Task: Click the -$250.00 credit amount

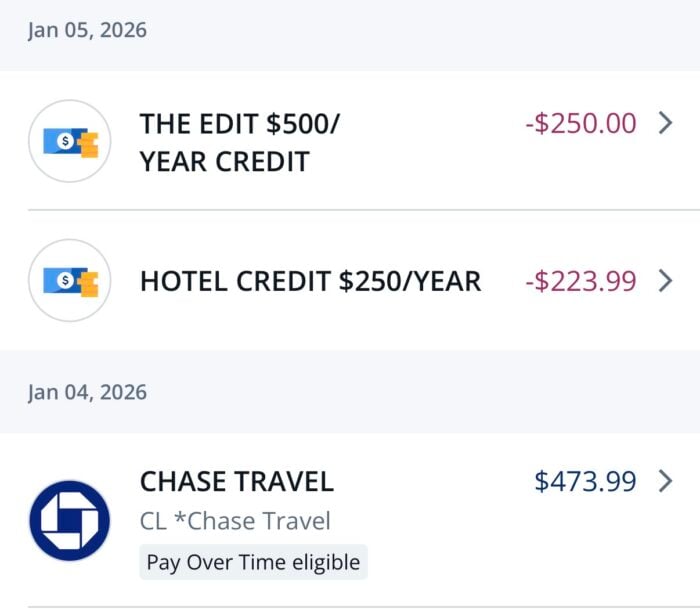Action: coord(580,123)
